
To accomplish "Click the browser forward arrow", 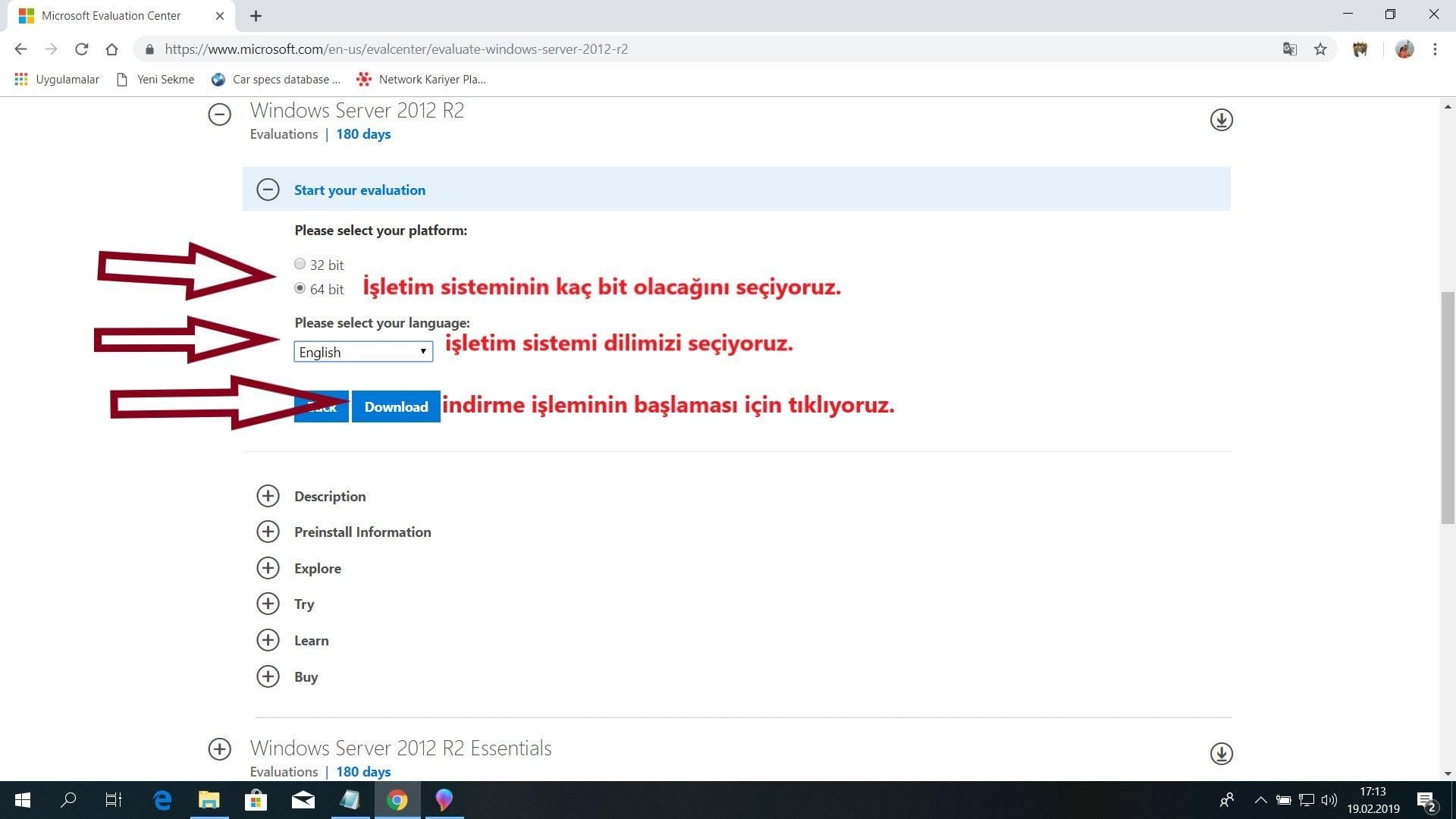I will pos(51,49).
